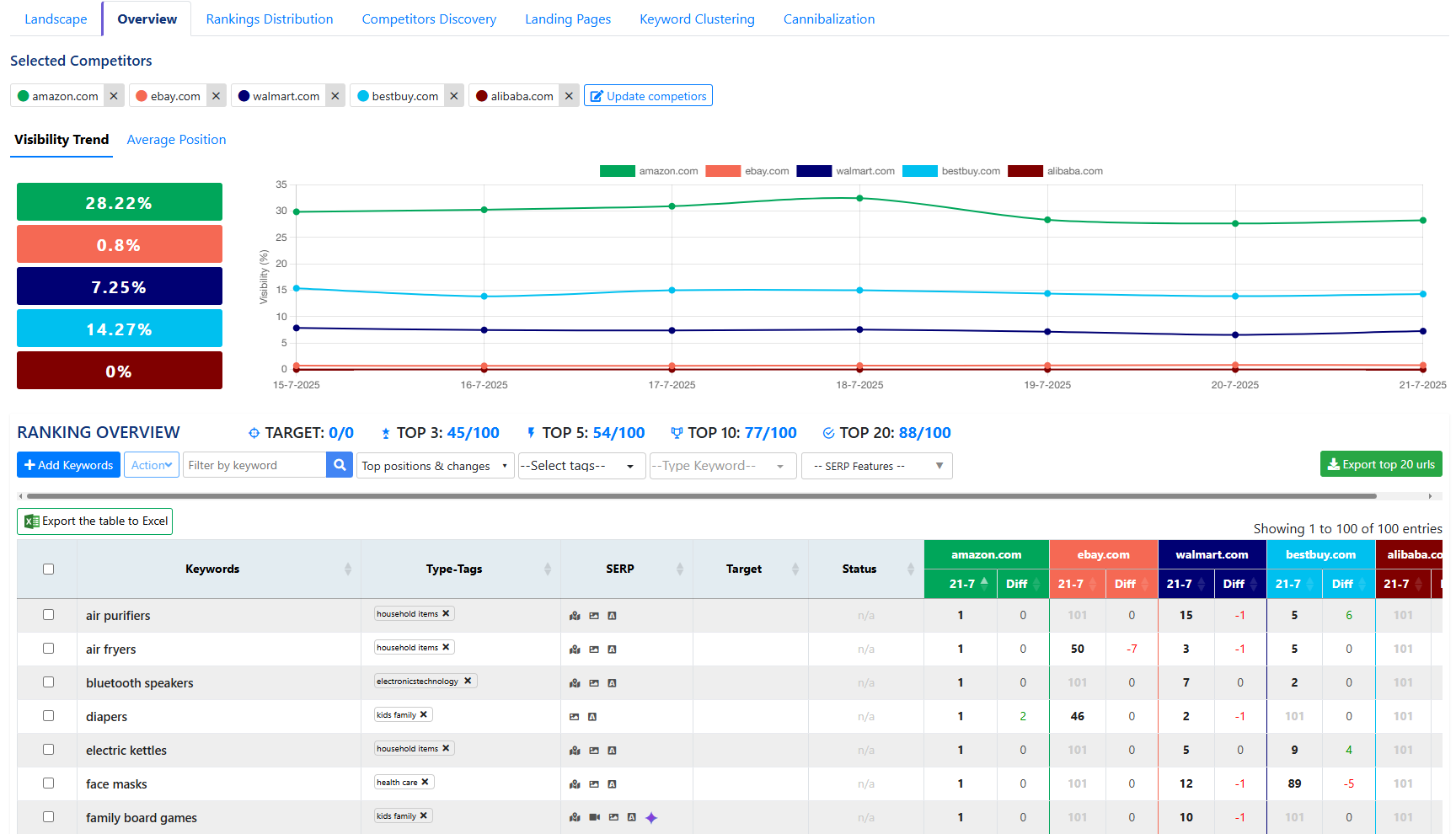Open the Action dropdown
This screenshot has height=834, width=1456.
click(152, 465)
